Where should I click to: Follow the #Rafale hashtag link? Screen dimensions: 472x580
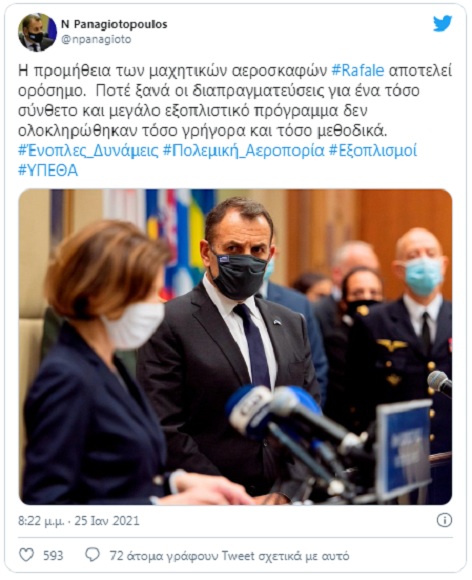358,70
